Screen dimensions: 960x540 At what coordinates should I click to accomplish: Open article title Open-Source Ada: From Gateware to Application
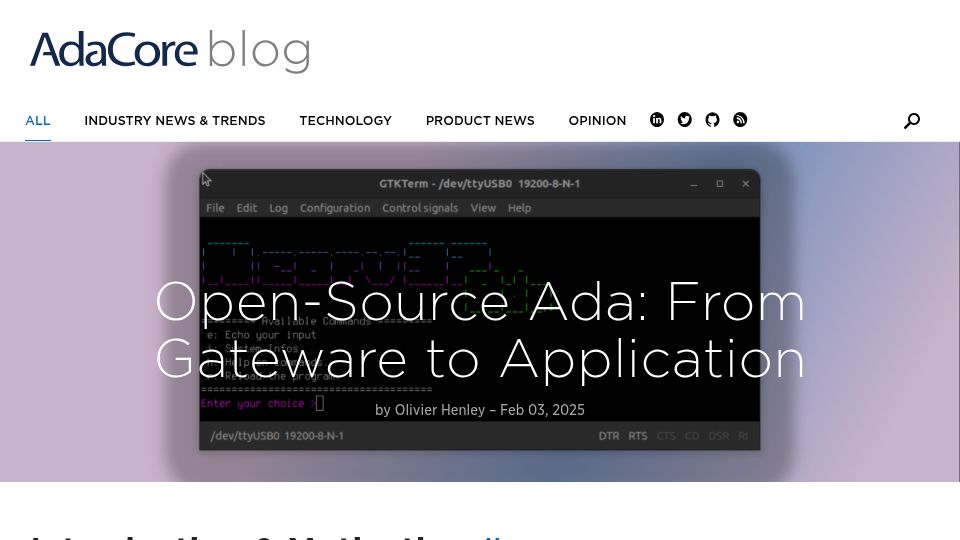[480, 329]
